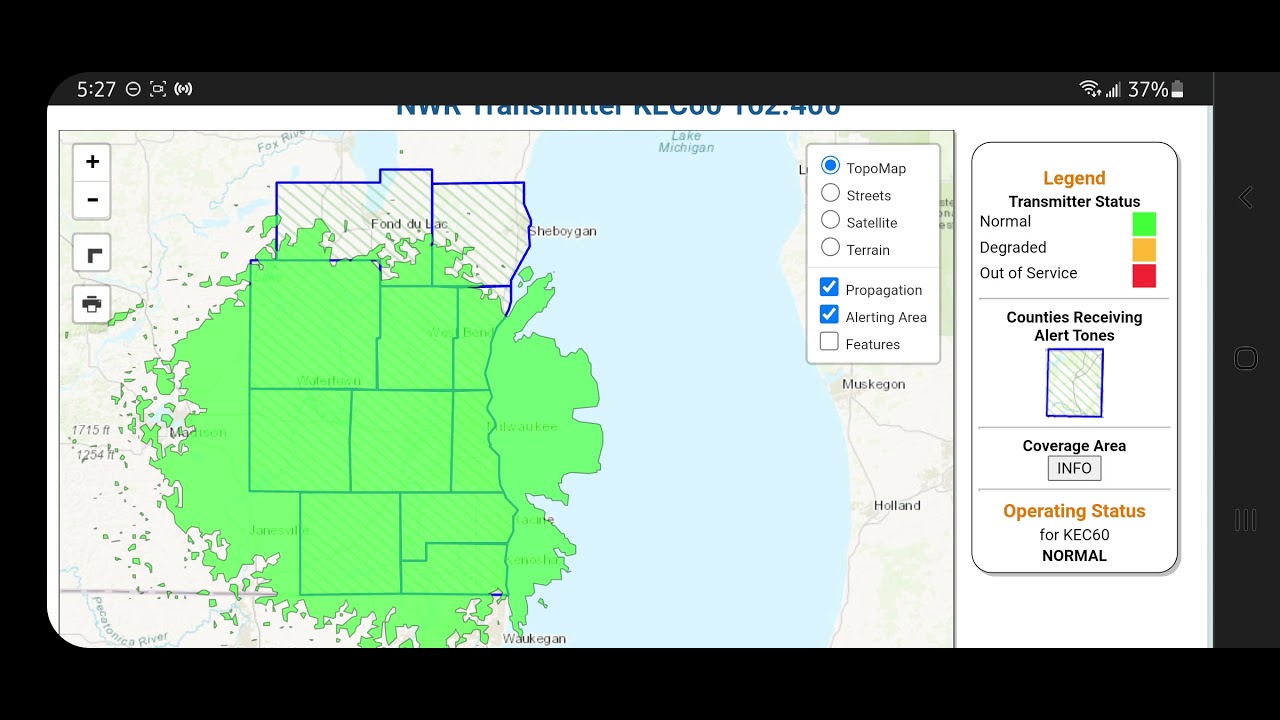The height and width of the screenshot is (720, 1280).
Task: Click the red Out of Service swatch
Action: click(x=1144, y=276)
